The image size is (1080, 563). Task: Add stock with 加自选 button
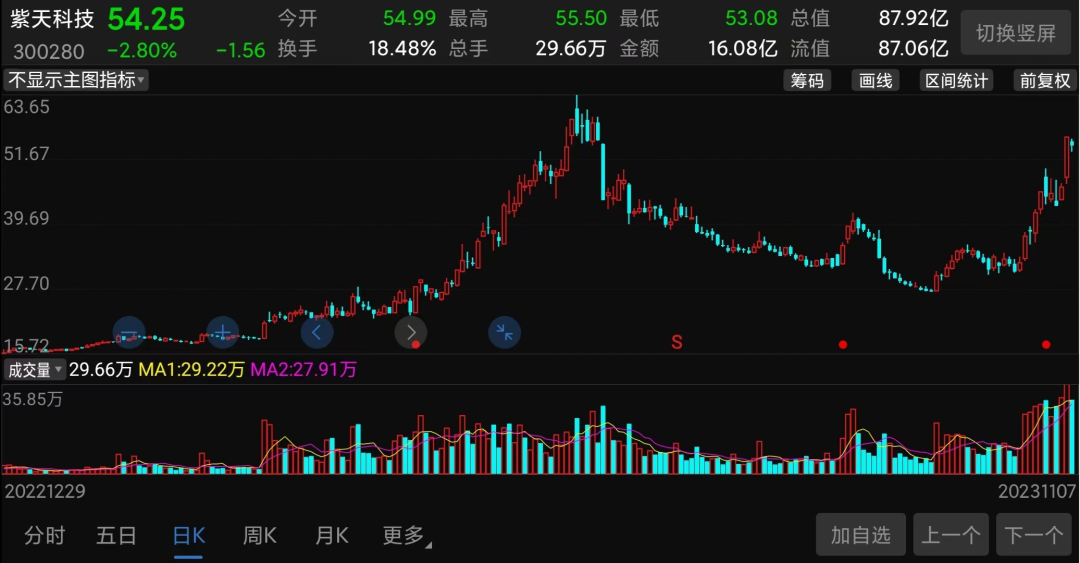860,535
